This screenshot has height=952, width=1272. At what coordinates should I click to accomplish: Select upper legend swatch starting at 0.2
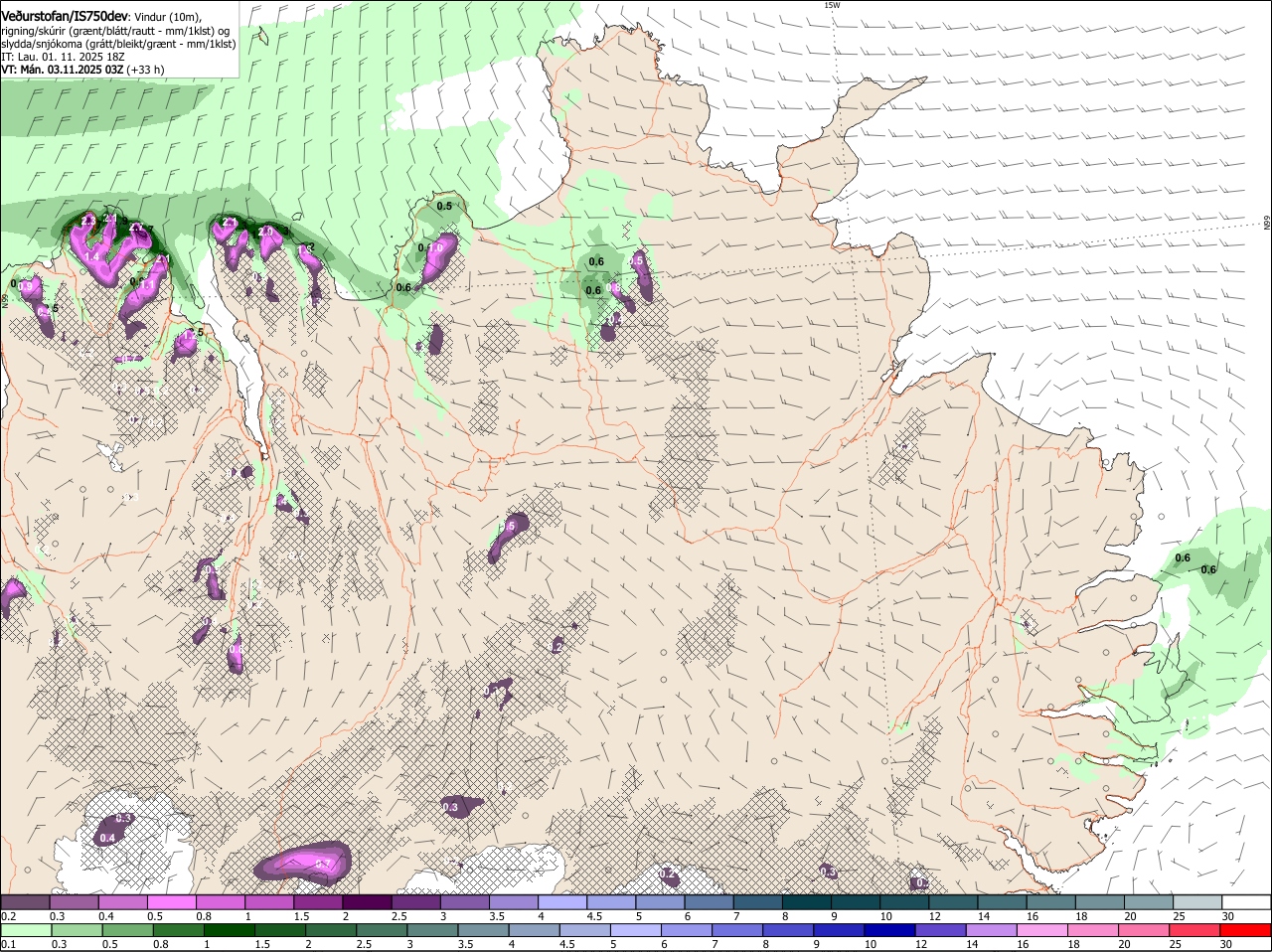click(25, 901)
